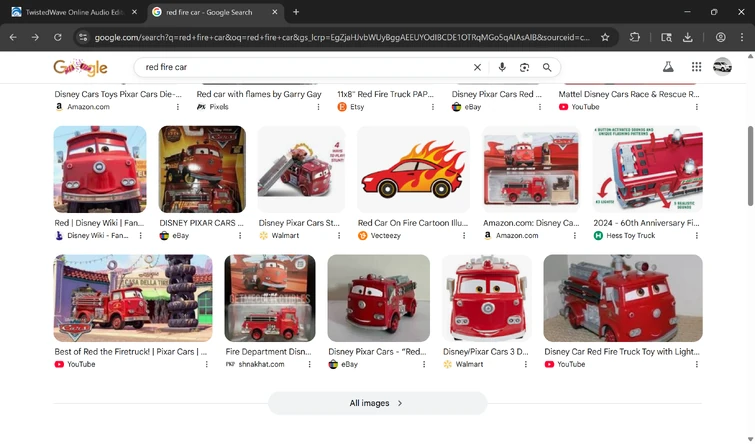Open options for Walmart Disney/Pixar Cars 3 result

[526, 365]
